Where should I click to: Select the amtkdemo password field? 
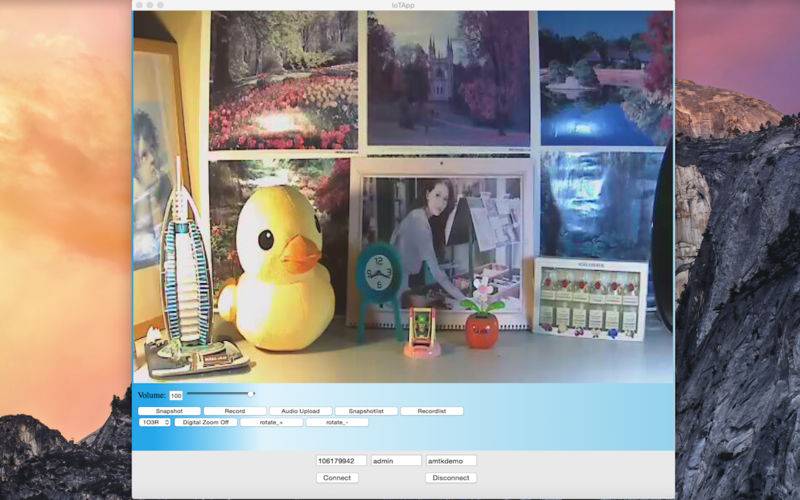point(451,461)
